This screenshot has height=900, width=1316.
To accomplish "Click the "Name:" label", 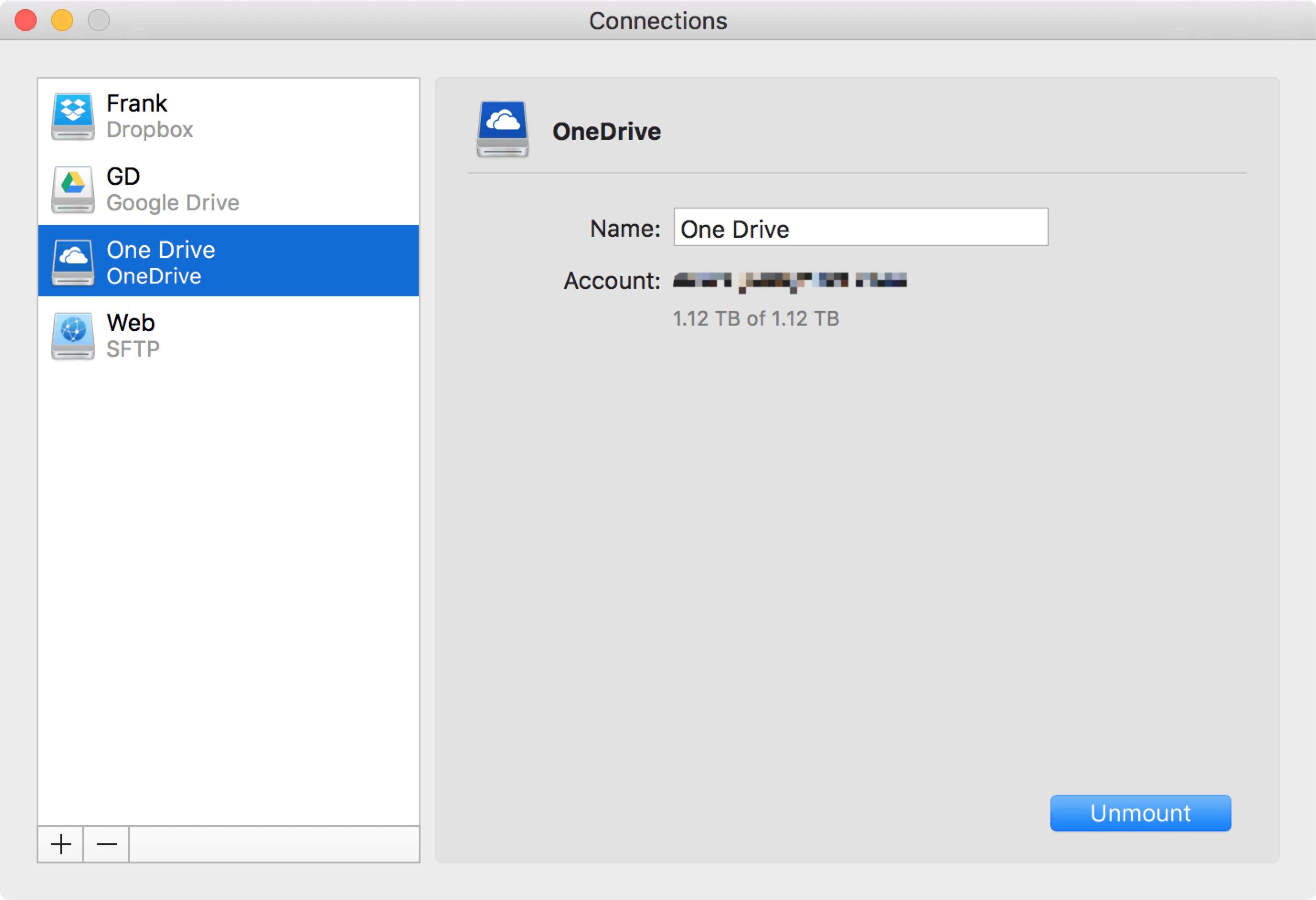I will coord(625,229).
